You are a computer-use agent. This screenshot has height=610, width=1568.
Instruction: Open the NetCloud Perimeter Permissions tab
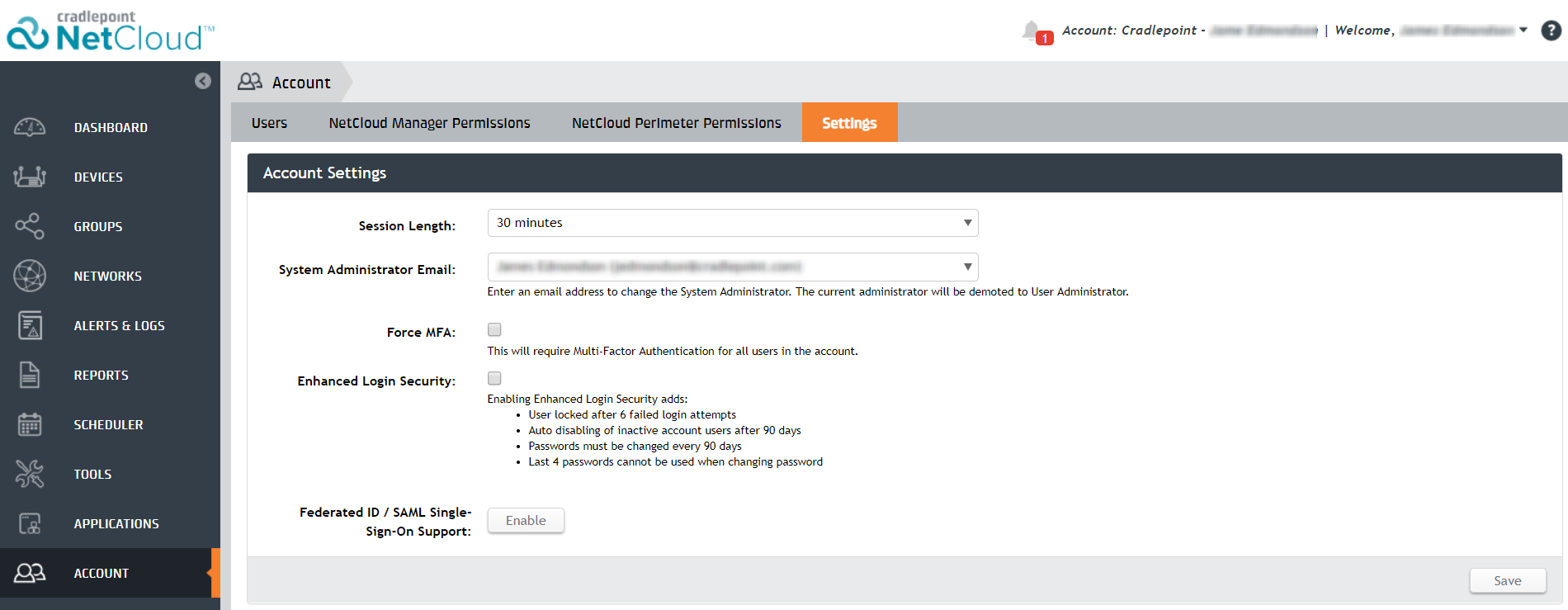677,123
